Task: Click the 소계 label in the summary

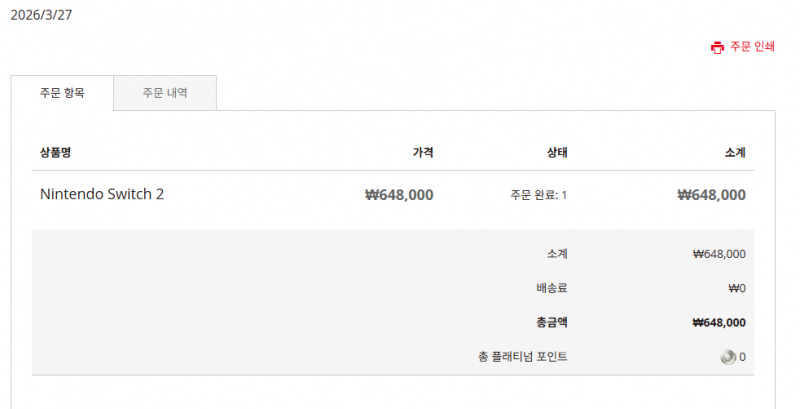Action: pos(557,254)
